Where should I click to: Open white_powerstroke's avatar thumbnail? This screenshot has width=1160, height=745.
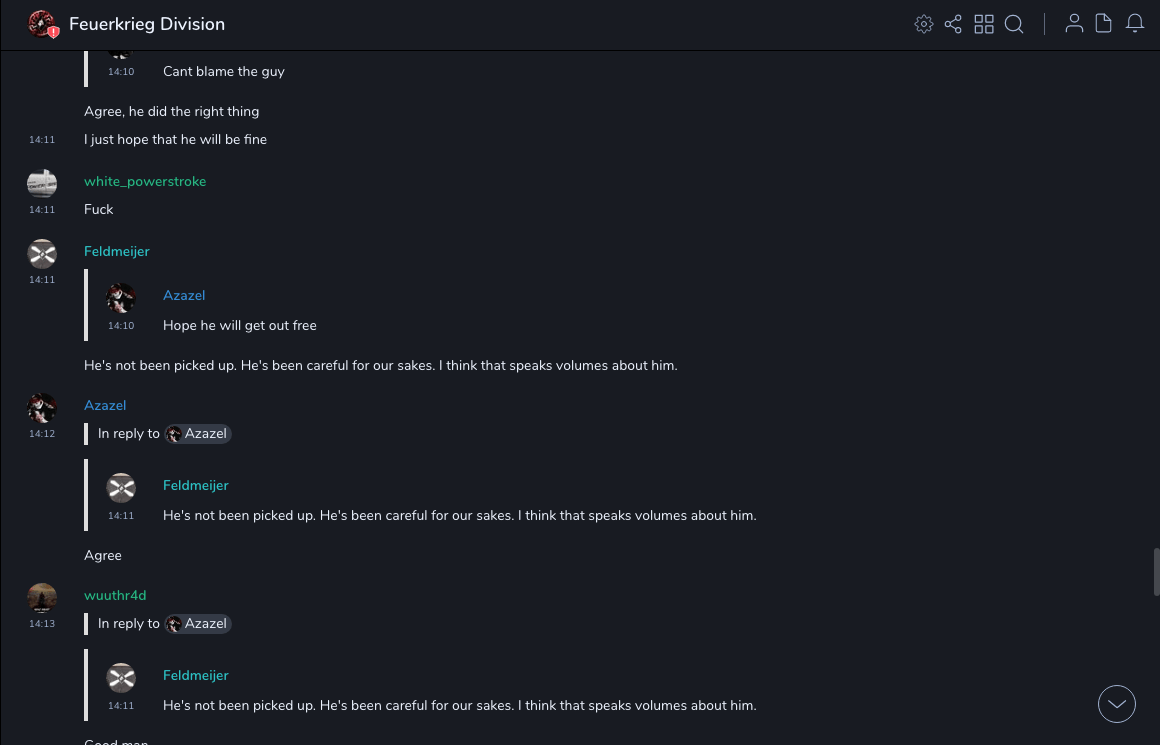pos(42,183)
